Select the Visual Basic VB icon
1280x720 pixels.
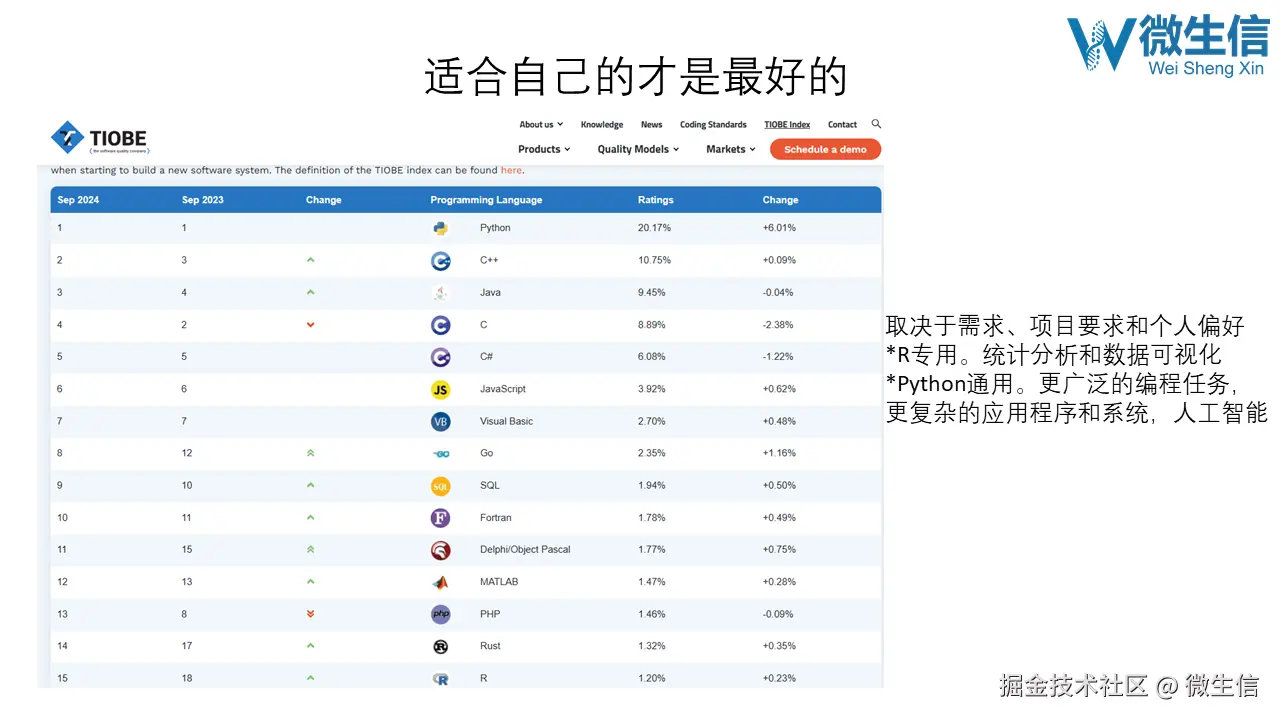(x=440, y=421)
